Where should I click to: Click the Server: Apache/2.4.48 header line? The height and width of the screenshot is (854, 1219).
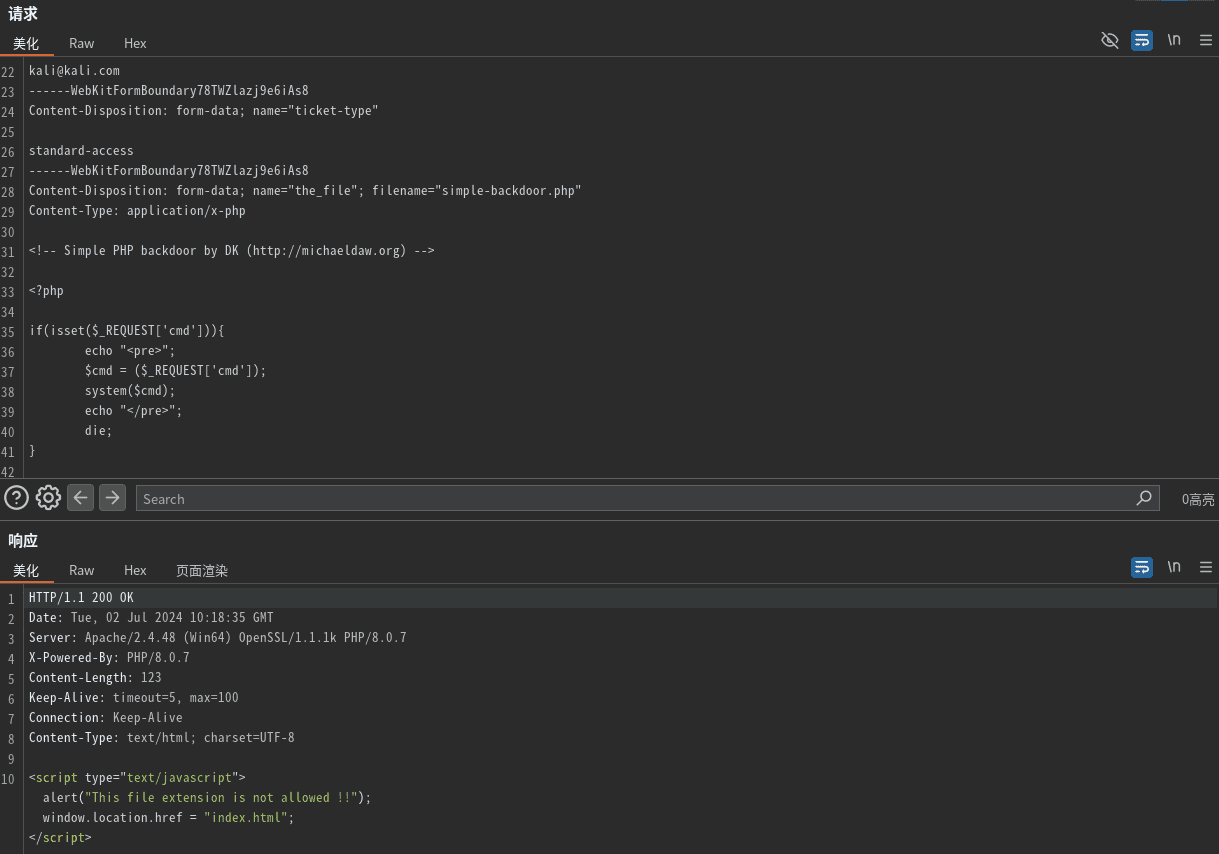pyautogui.click(x=218, y=638)
